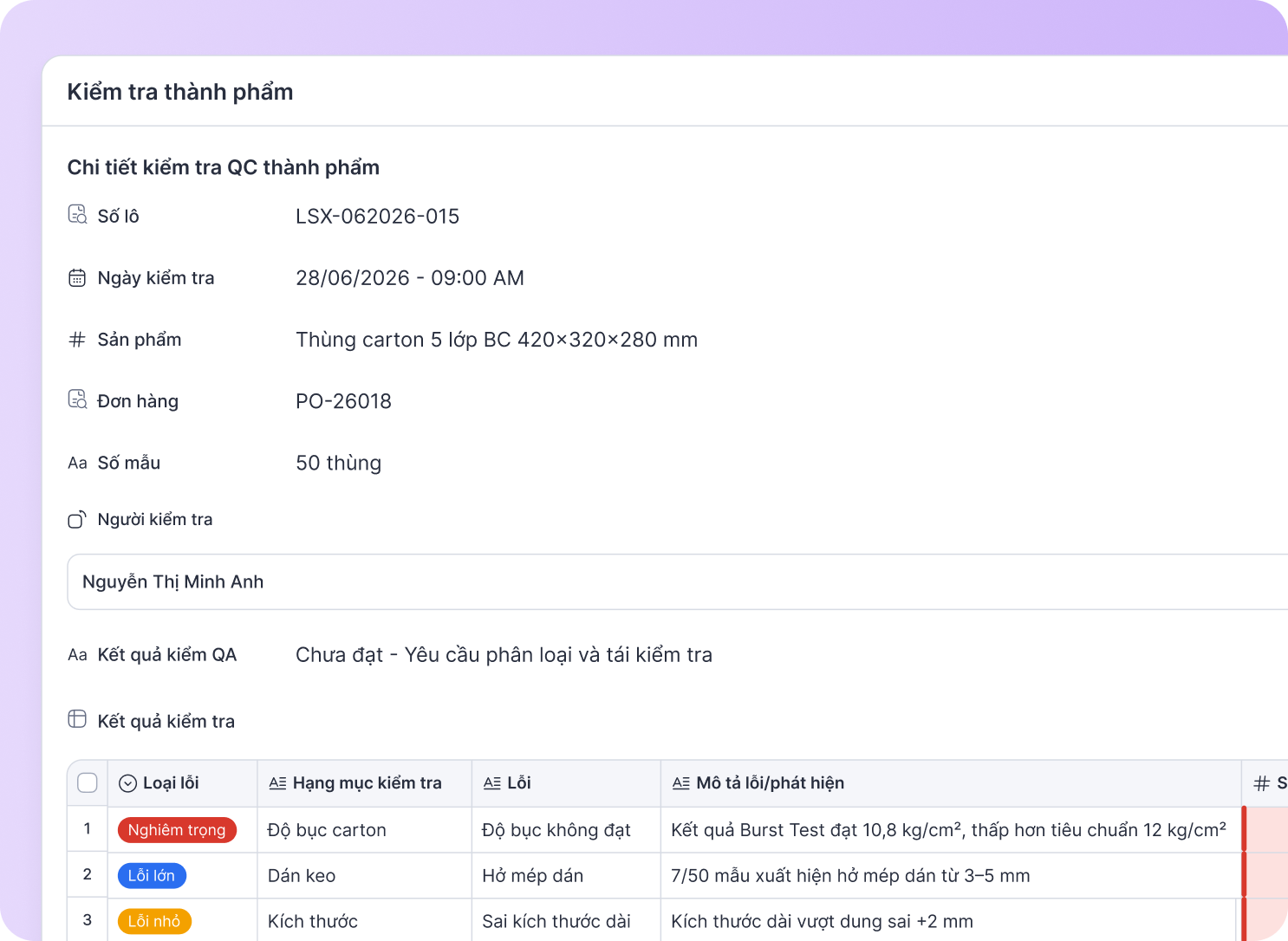This screenshot has height=941, width=1288.
Task: Toggle the select-all checkbox in the table header
Action: coord(88,783)
